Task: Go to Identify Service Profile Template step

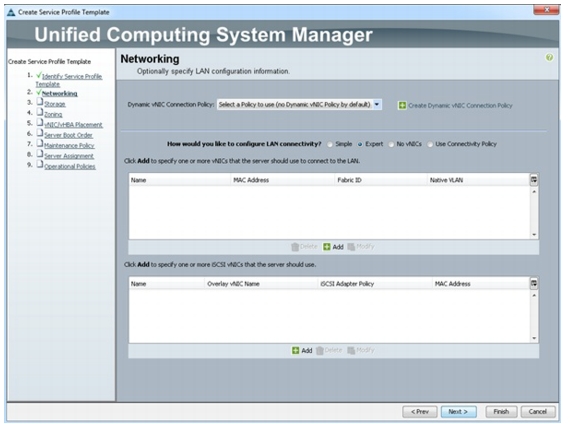Action: click(x=69, y=80)
